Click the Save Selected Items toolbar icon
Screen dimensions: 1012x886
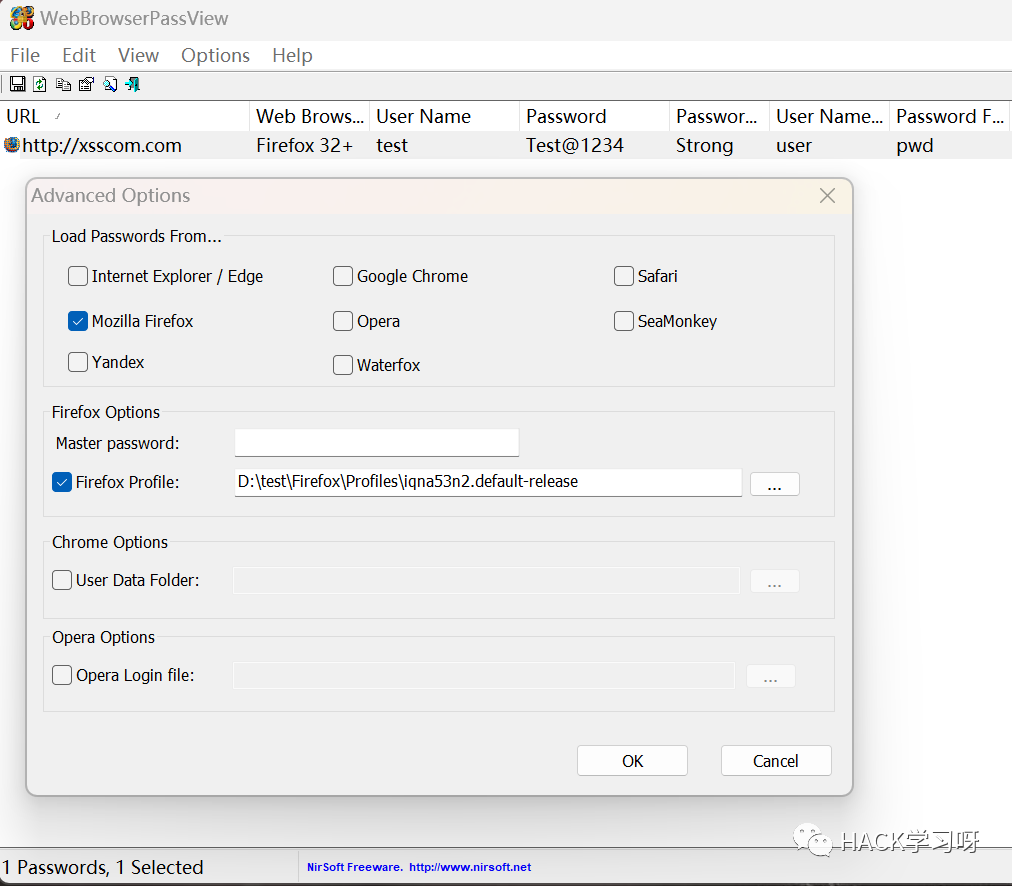(x=17, y=84)
